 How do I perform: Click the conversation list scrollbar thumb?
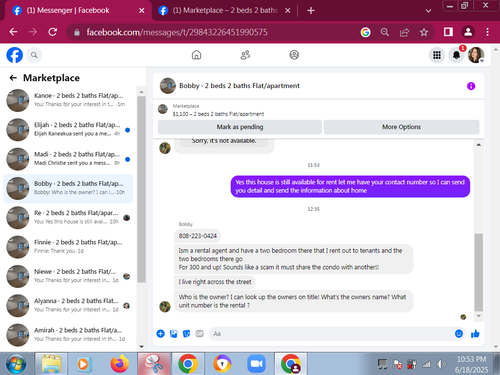click(141, 189)
